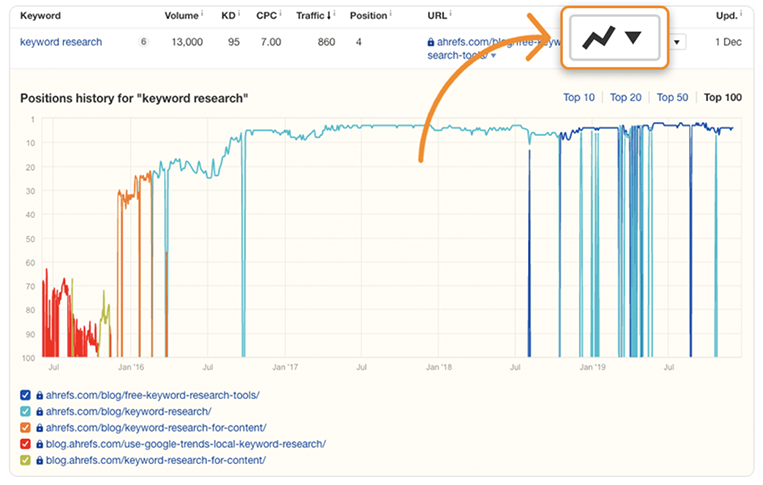763x485 pixels.
Task: Toggle the ahrefs.com/blog/keyword-research/ checkbox
Action: pyautogui.click(x=25, y=412)
